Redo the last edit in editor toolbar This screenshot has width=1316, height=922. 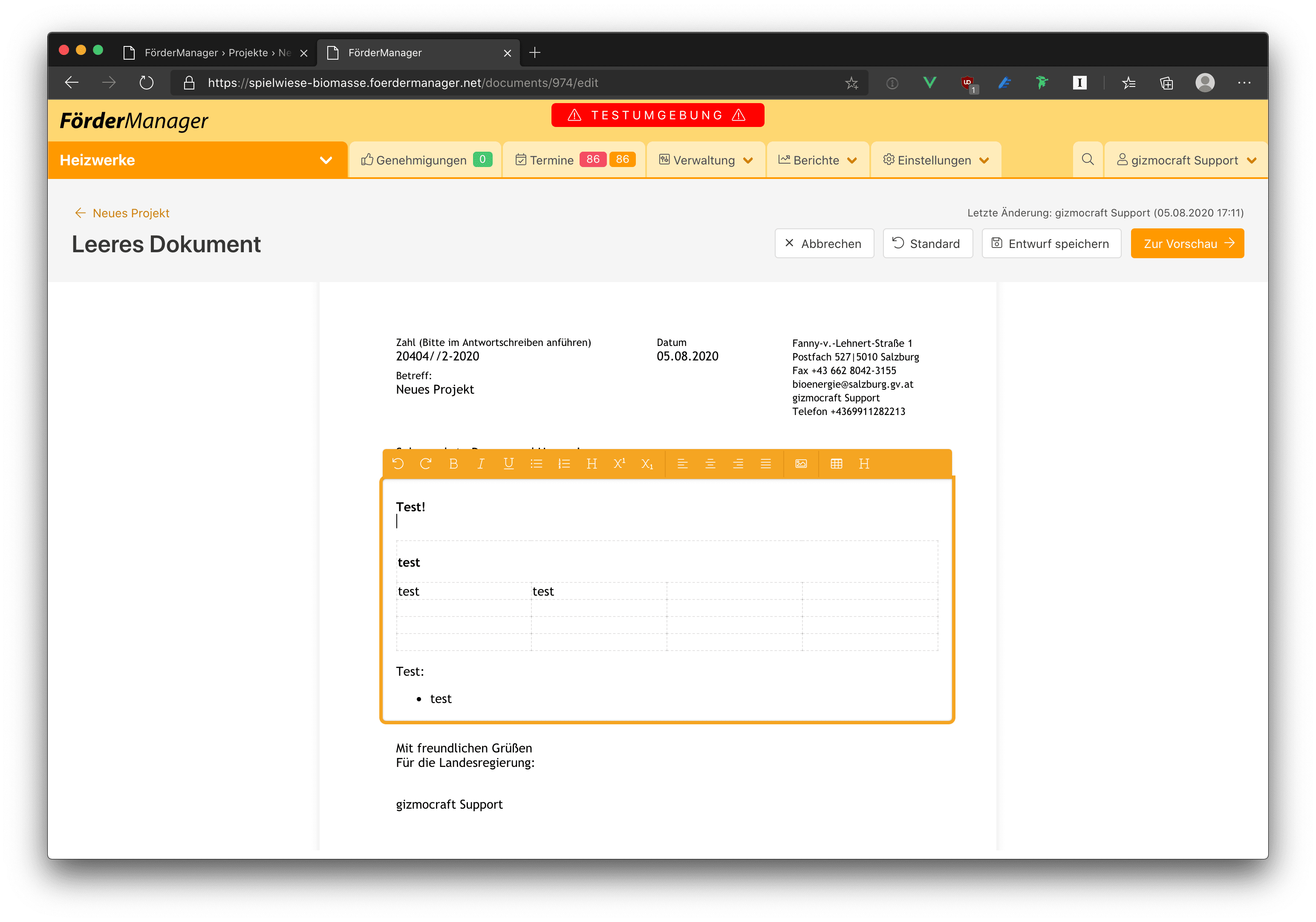[x=425, y=464]
